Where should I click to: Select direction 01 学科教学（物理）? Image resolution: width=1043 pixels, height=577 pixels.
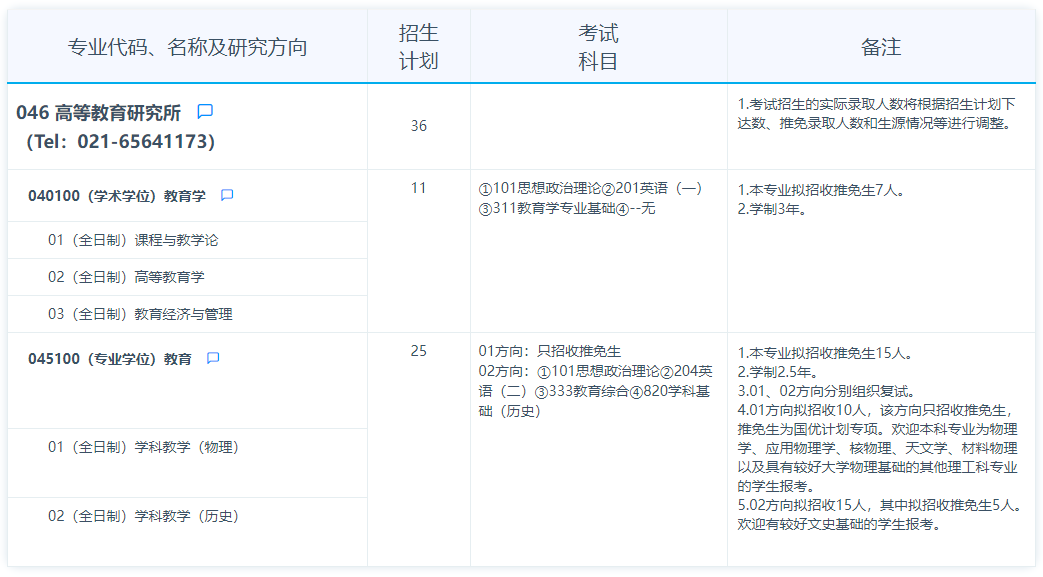pyautogui.click(x=143, y=447)
